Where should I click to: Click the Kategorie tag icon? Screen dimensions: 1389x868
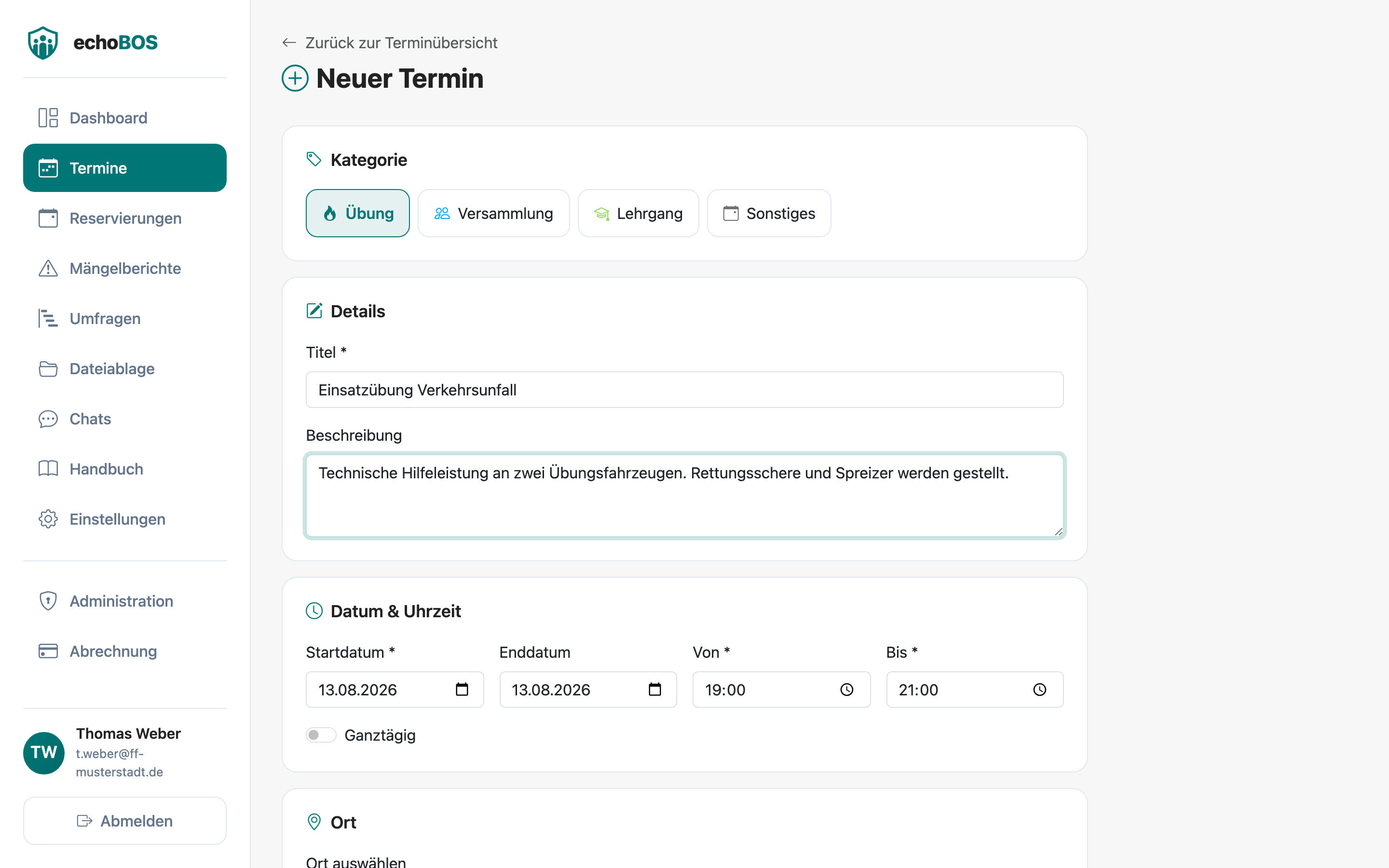coord(314,159)
